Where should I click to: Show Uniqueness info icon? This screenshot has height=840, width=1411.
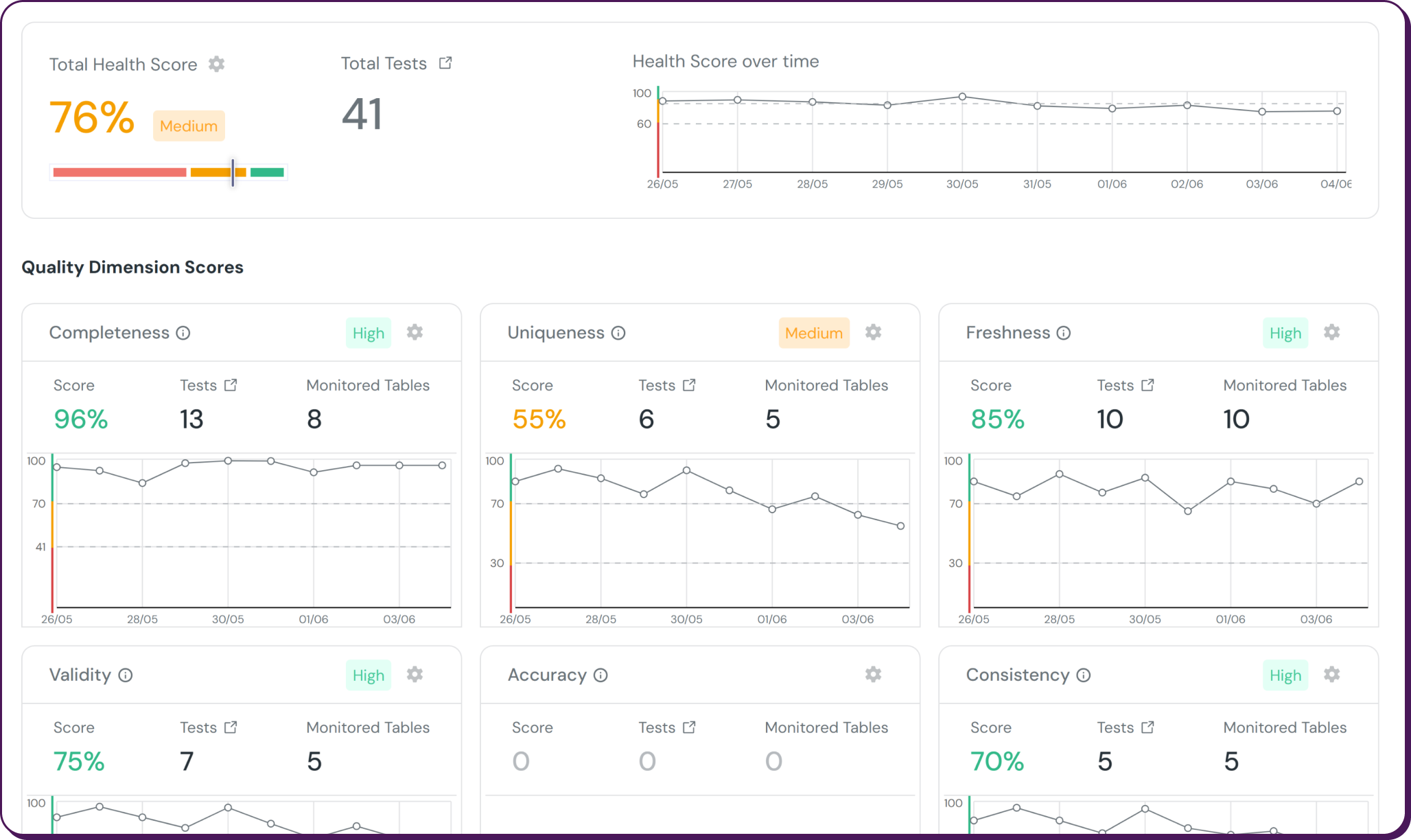coord(618,333)
